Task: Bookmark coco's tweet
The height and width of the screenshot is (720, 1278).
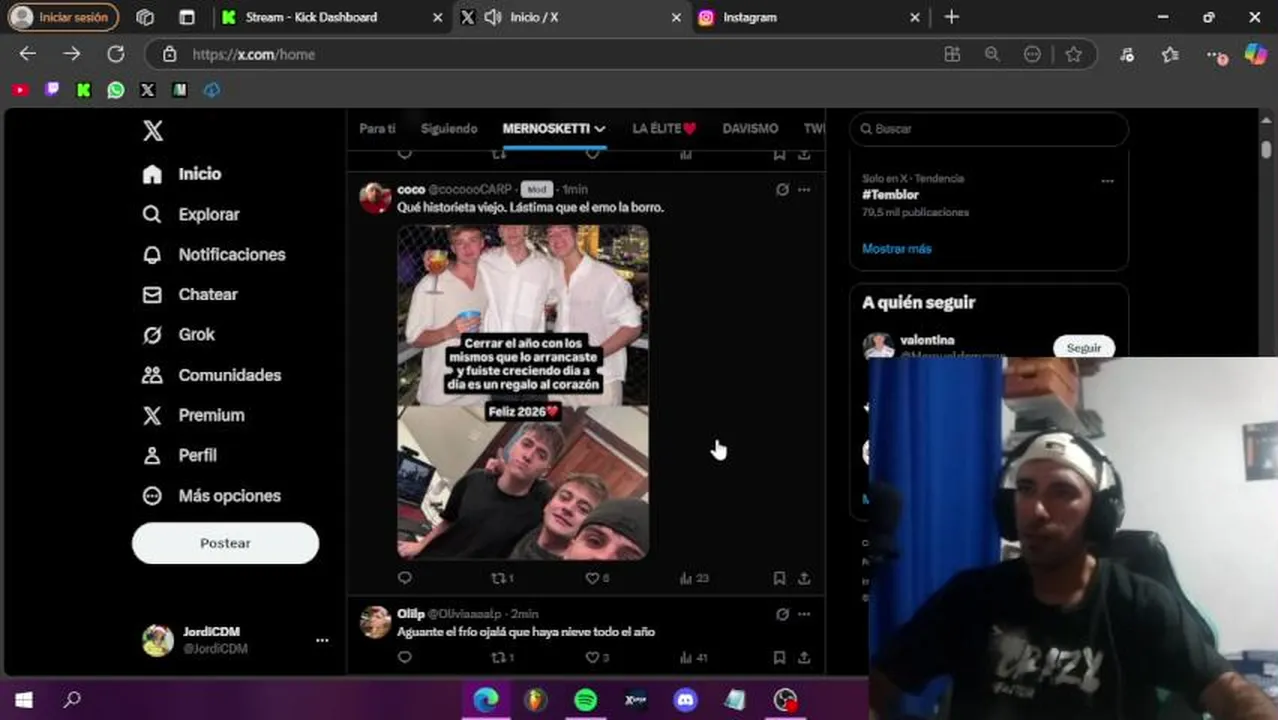Action: tap(779, 578)
